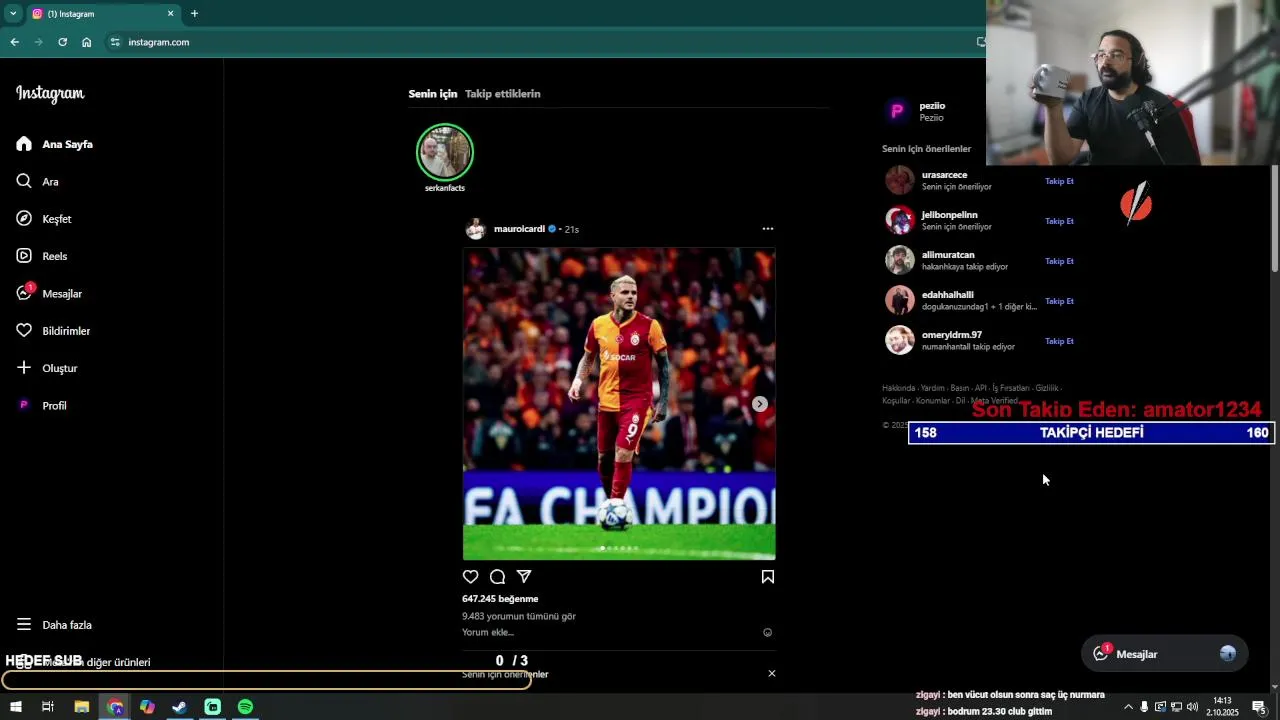Follow omeryldrm.97 with Takip Et
The height and width of the screenshot is (720, 1280).
point(1059,341)
